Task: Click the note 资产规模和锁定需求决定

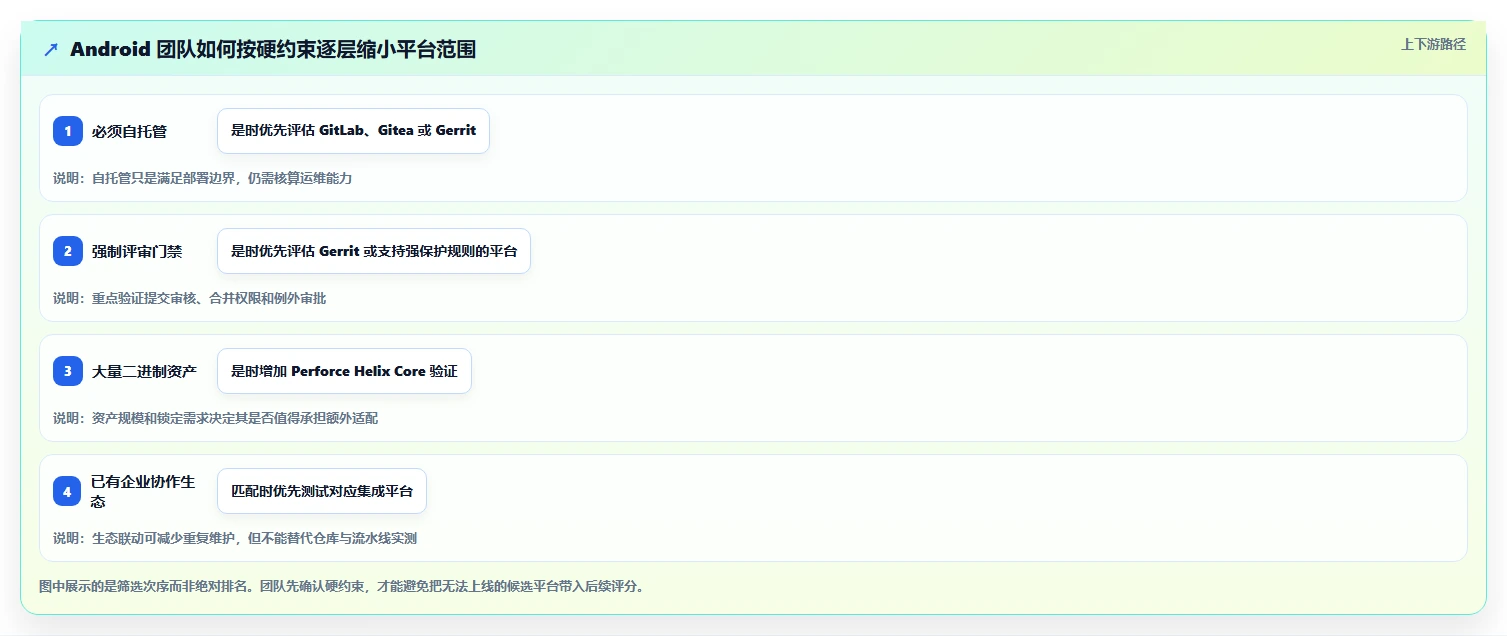Action: [x=216, y=418]
